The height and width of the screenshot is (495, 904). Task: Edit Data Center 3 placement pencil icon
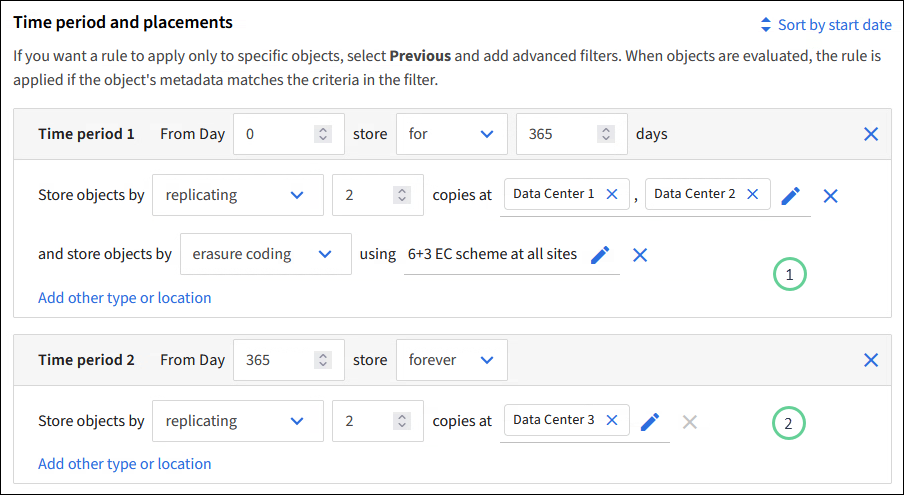click(650, 422)
